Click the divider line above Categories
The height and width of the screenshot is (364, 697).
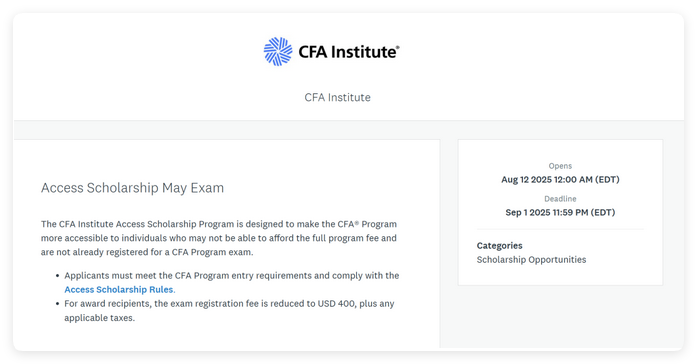(560, 229)
